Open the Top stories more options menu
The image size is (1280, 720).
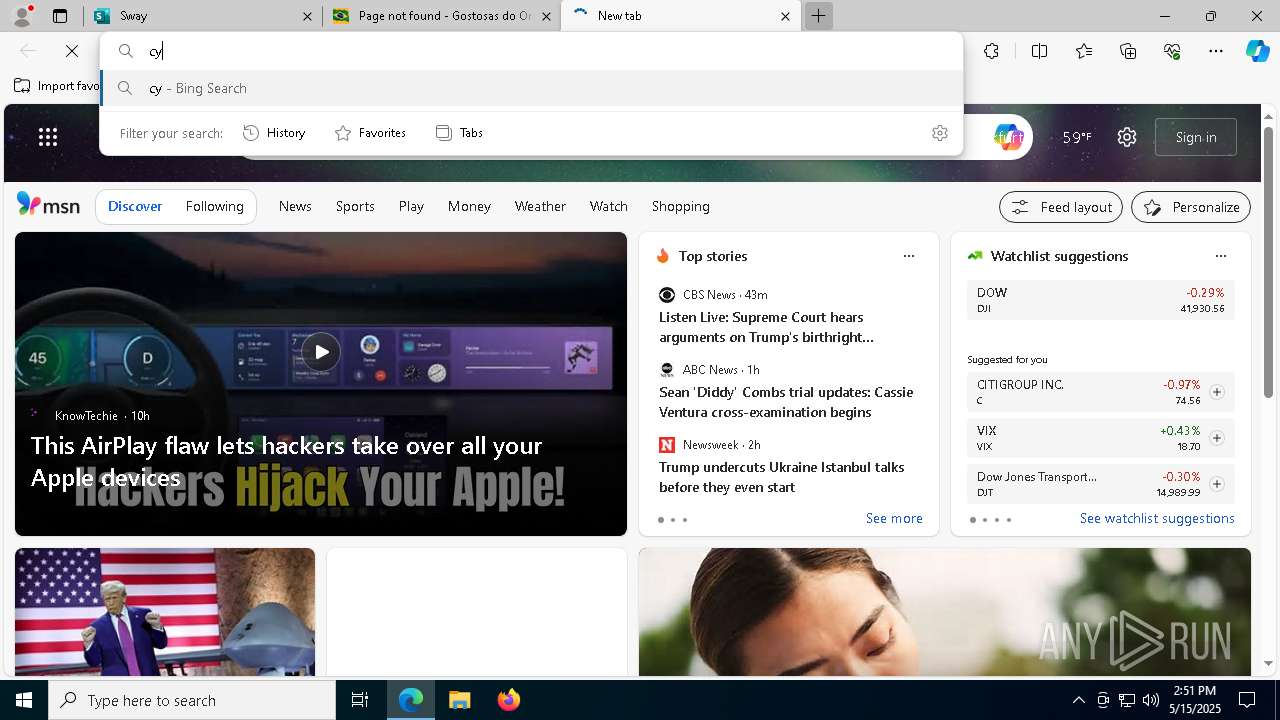point(908,256)
